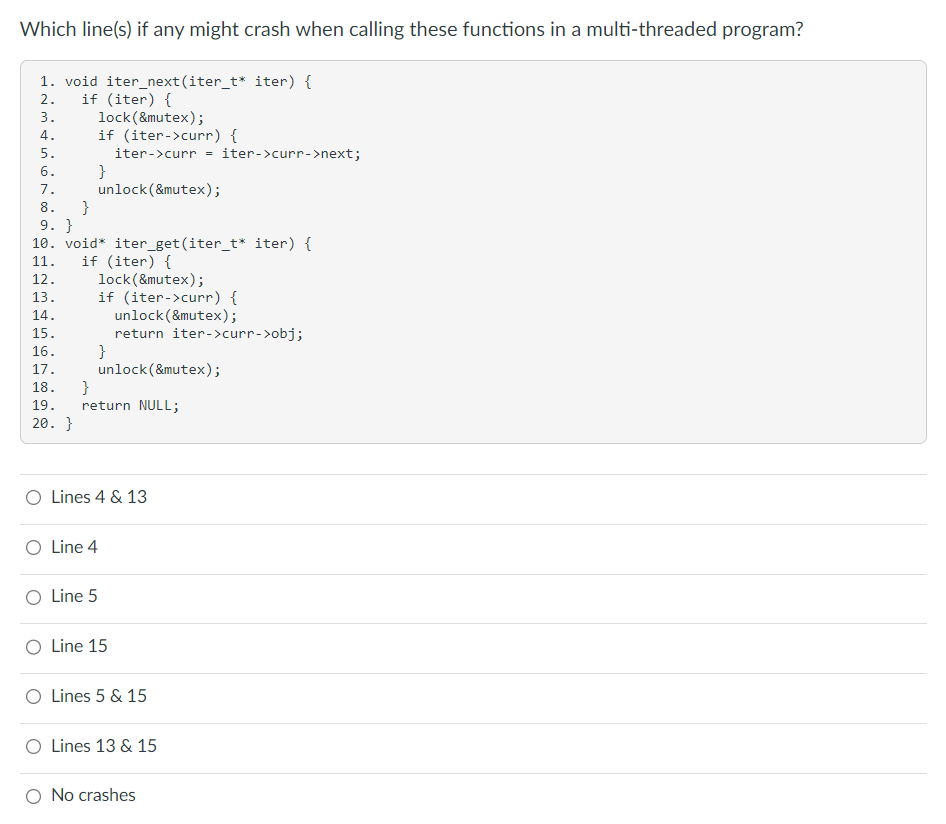Choose the "No crashes" answer option

[x=33, y=795]
